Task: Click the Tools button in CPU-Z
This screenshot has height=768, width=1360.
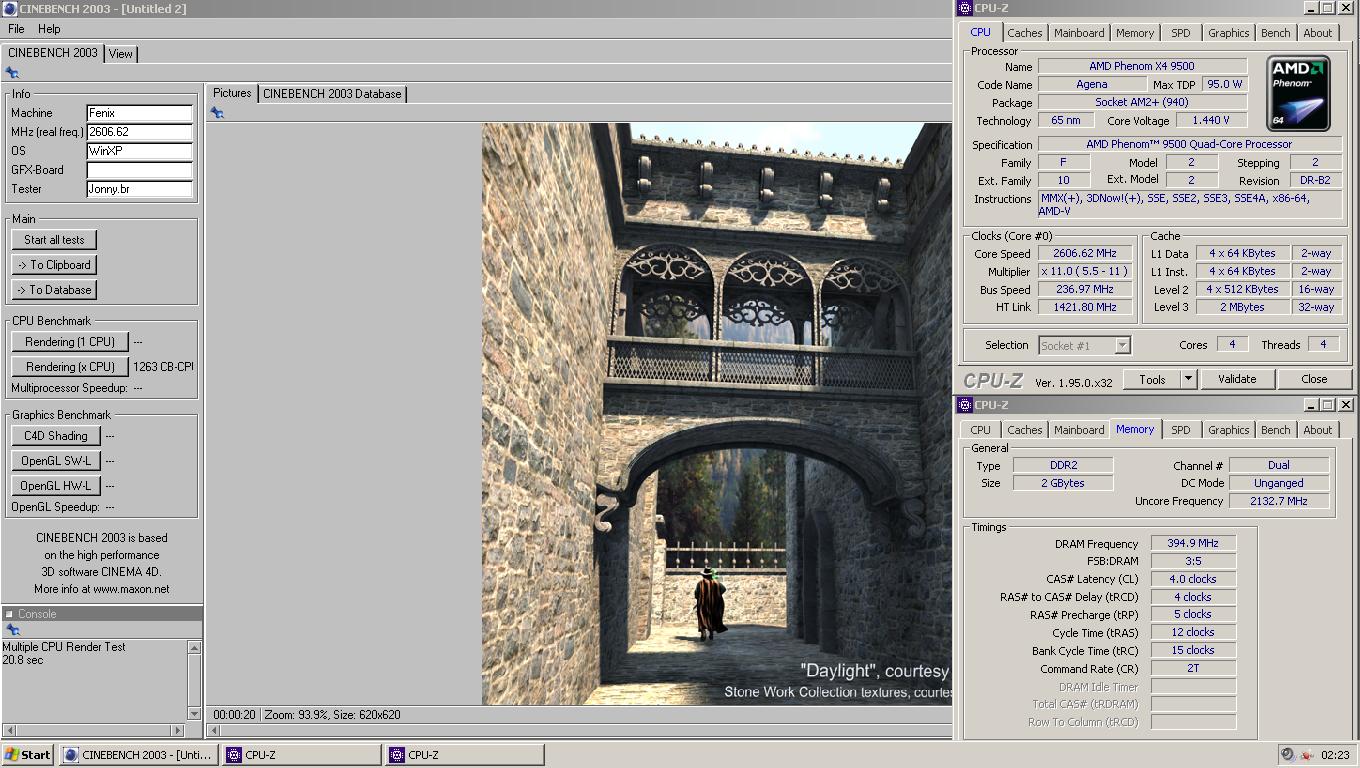Action: tap(1152, 380)
